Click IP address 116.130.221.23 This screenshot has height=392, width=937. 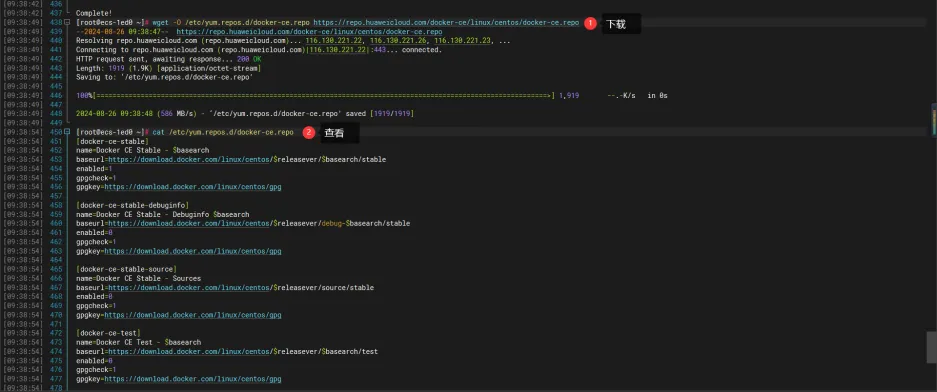(463, 41)
